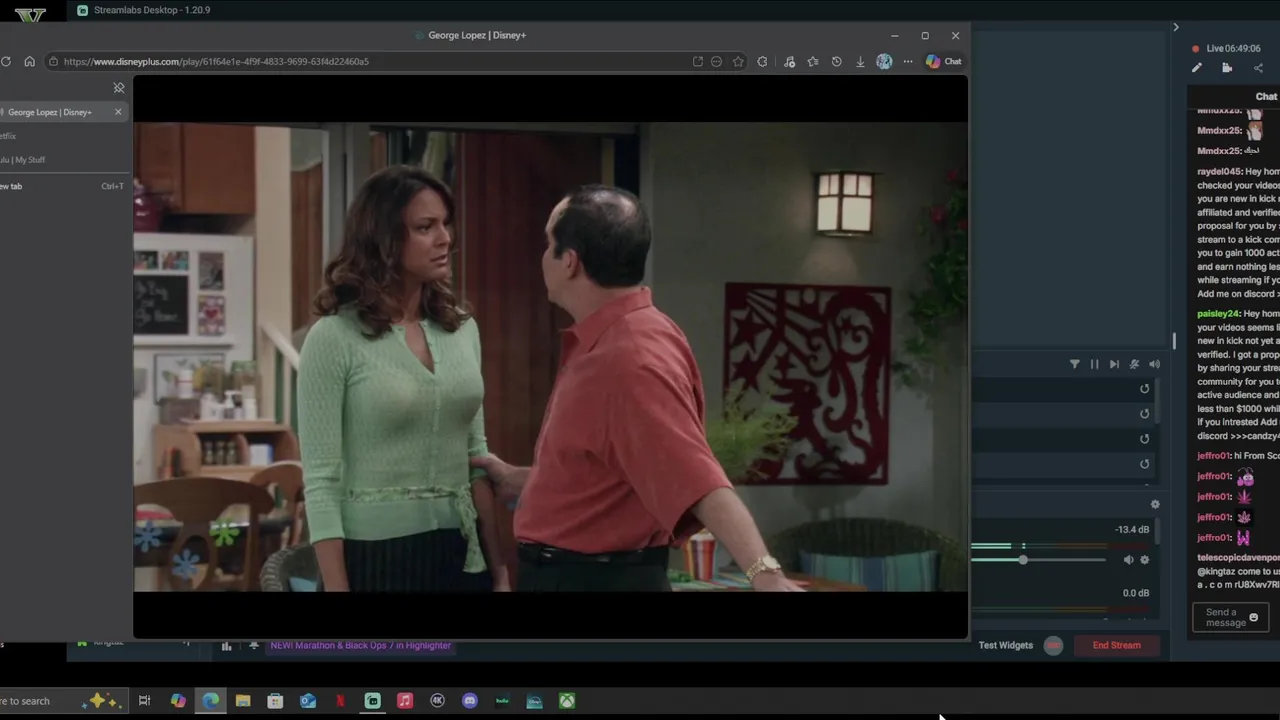This screenshot has width=1280, height=720.
Task: Open a new tab in Edge sidebar
Action: [x=62, y=186]
